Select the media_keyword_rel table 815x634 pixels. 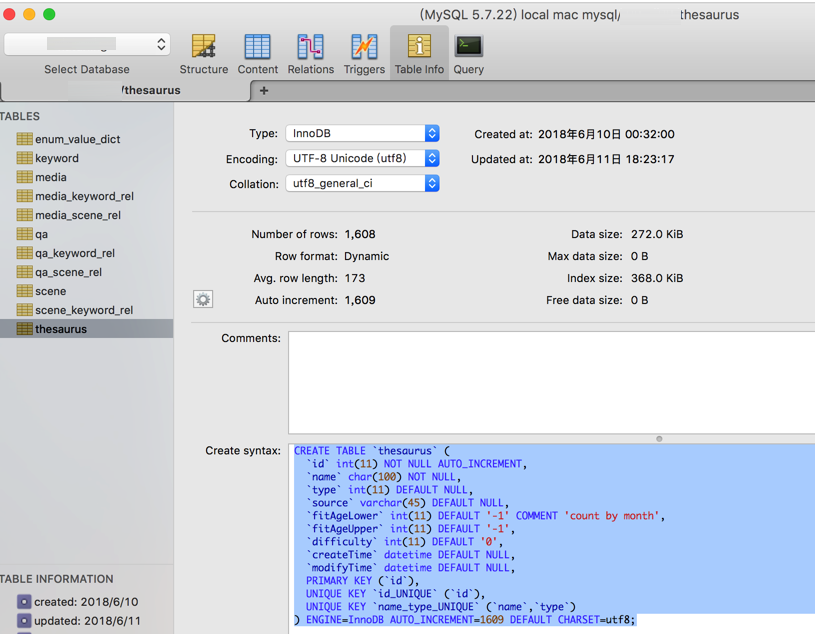point(84,196)
